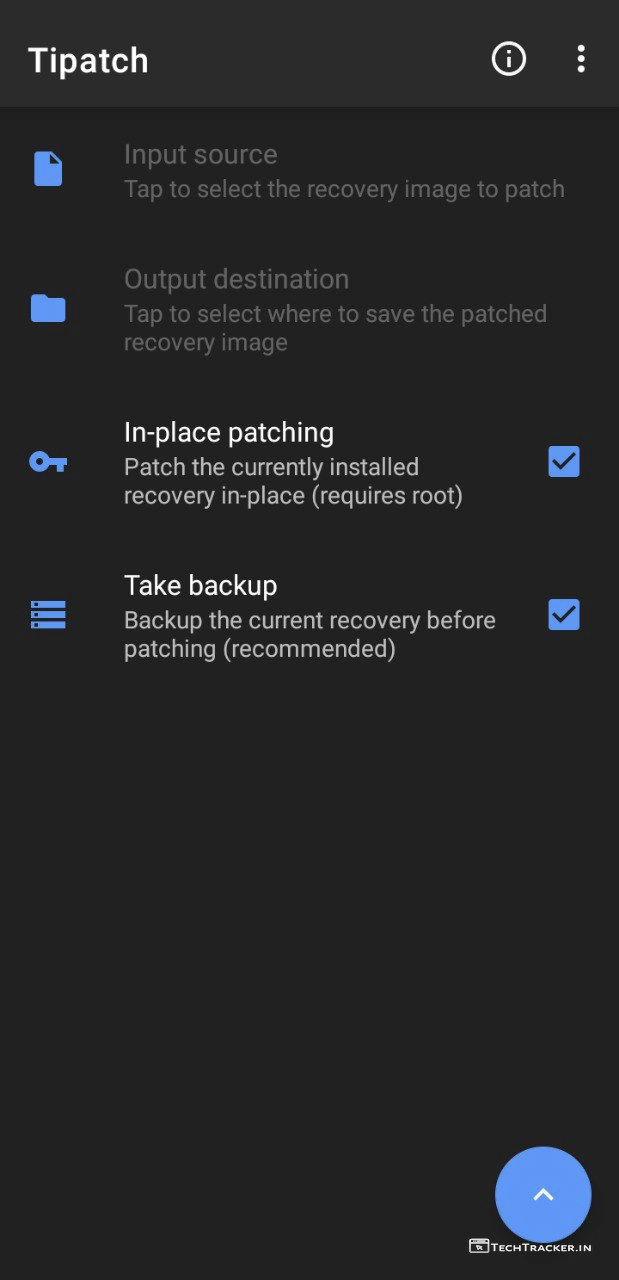Open the info icon in toolbar
Image resolution: width=619 pixels, height=1280 pixels.
point(509,59)
